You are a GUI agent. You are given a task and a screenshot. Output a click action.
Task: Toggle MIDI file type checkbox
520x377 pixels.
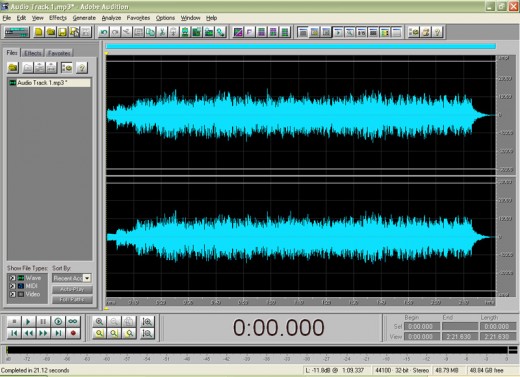(x=12, y=286)
